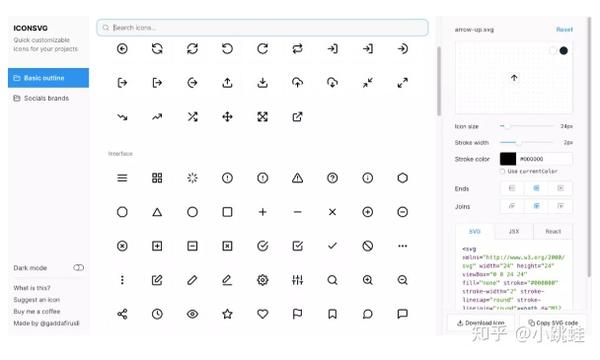Screen dimensions: 600x360
Task: Select the zoom-out magnifier icon
Action: (403, 280)
